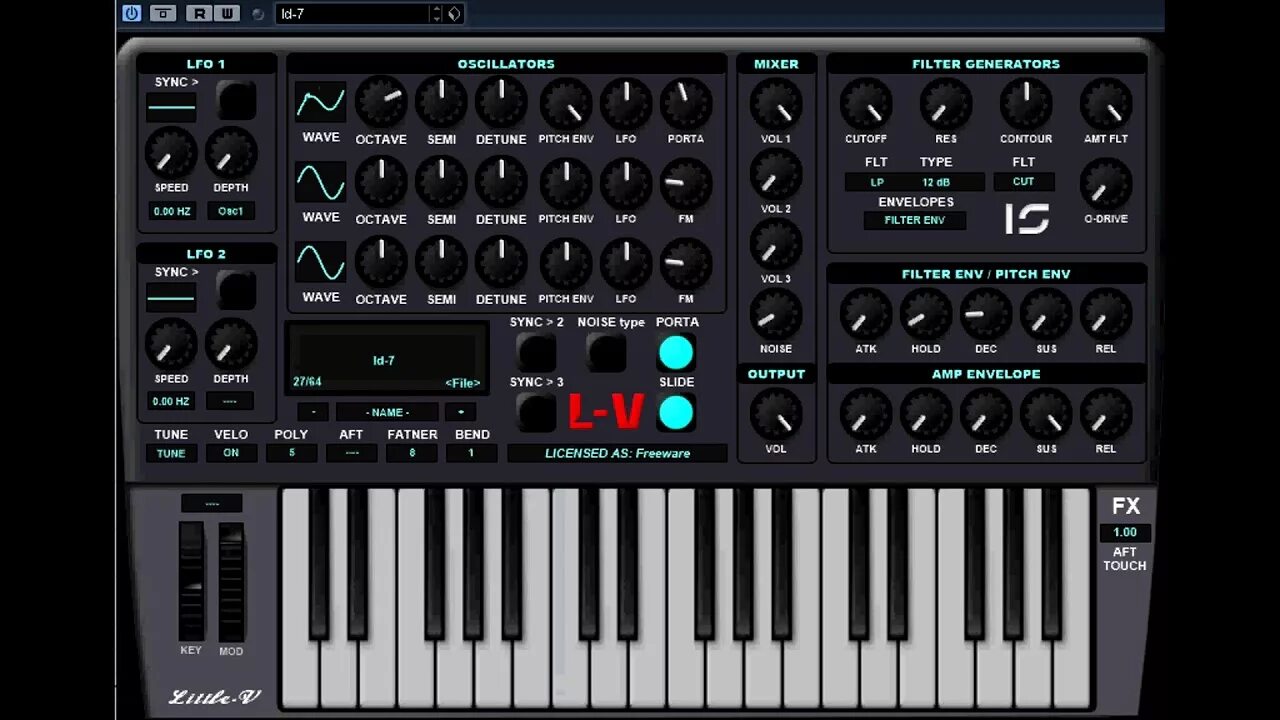Click the FX button
Image resolution: width=1280 pixels, height=720 pixels.
pos(1126,506)
